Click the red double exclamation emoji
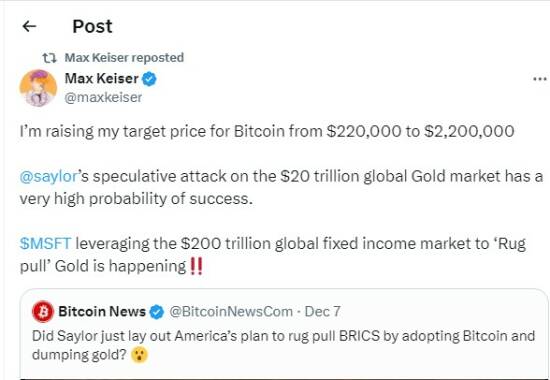 pos(196,266)
